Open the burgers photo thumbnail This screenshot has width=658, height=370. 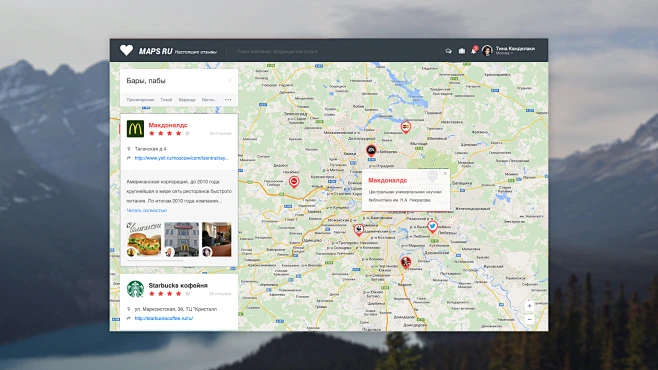(144, 239)
